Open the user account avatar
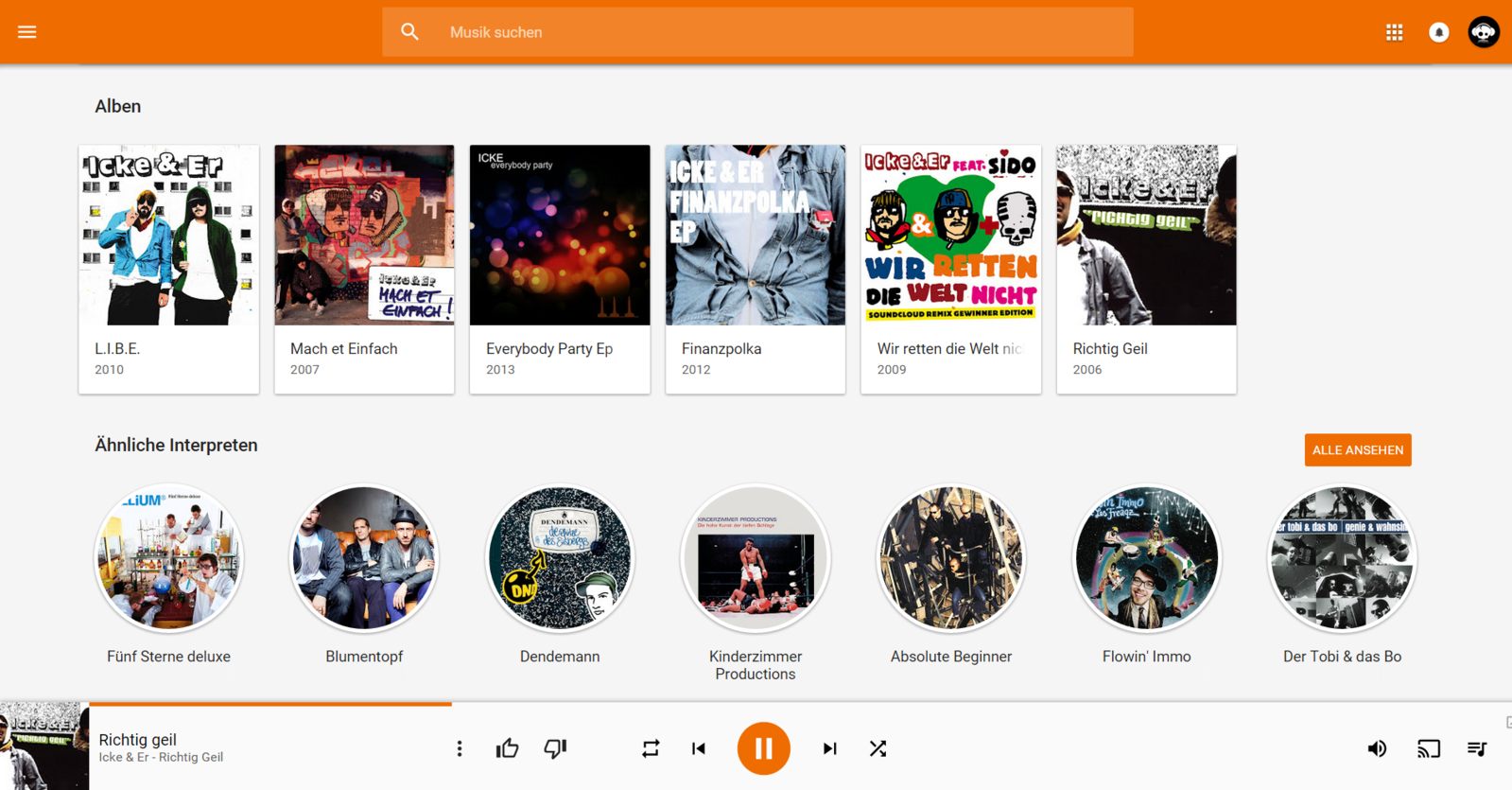Screen dimensions: 1512x790 pyautogui.click(x=1483, y=32)
